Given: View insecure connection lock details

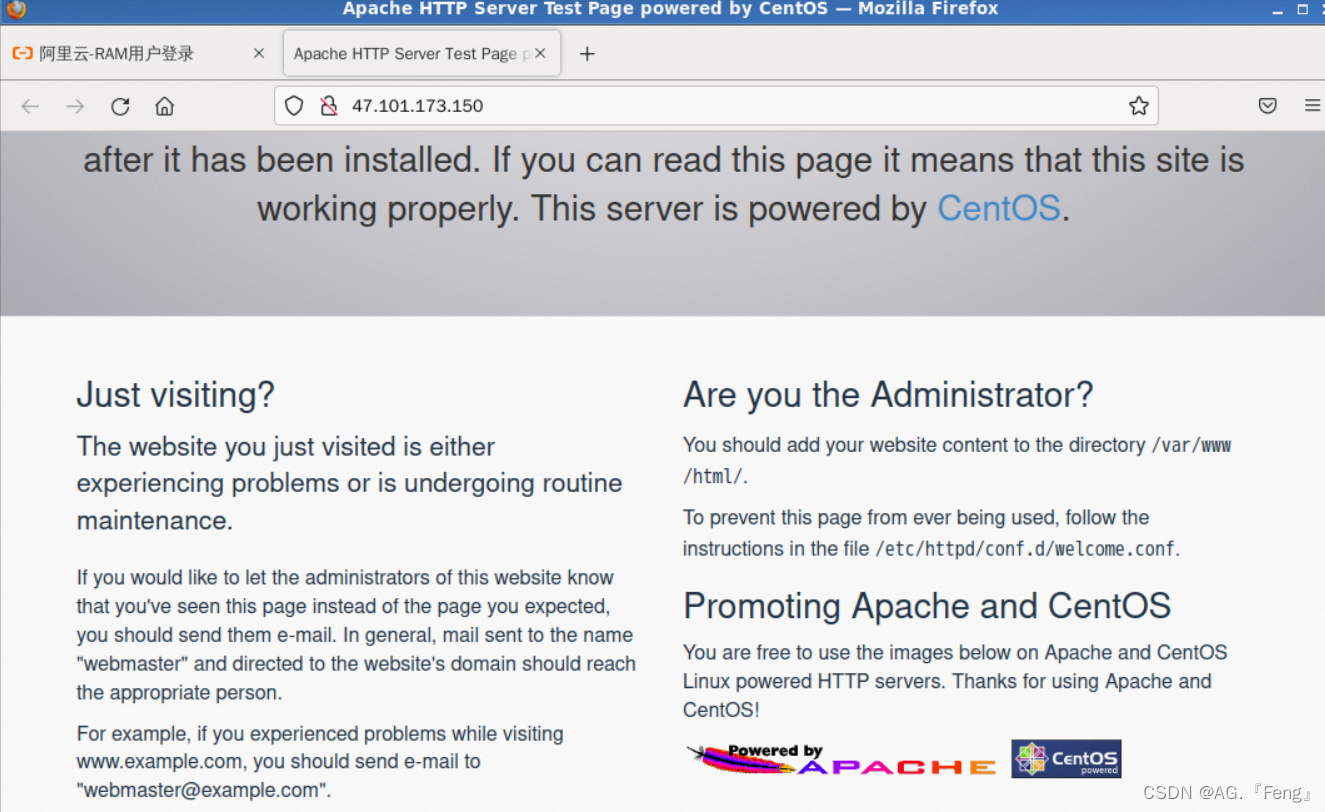Looking at the screenshot, I should (328, 106).
